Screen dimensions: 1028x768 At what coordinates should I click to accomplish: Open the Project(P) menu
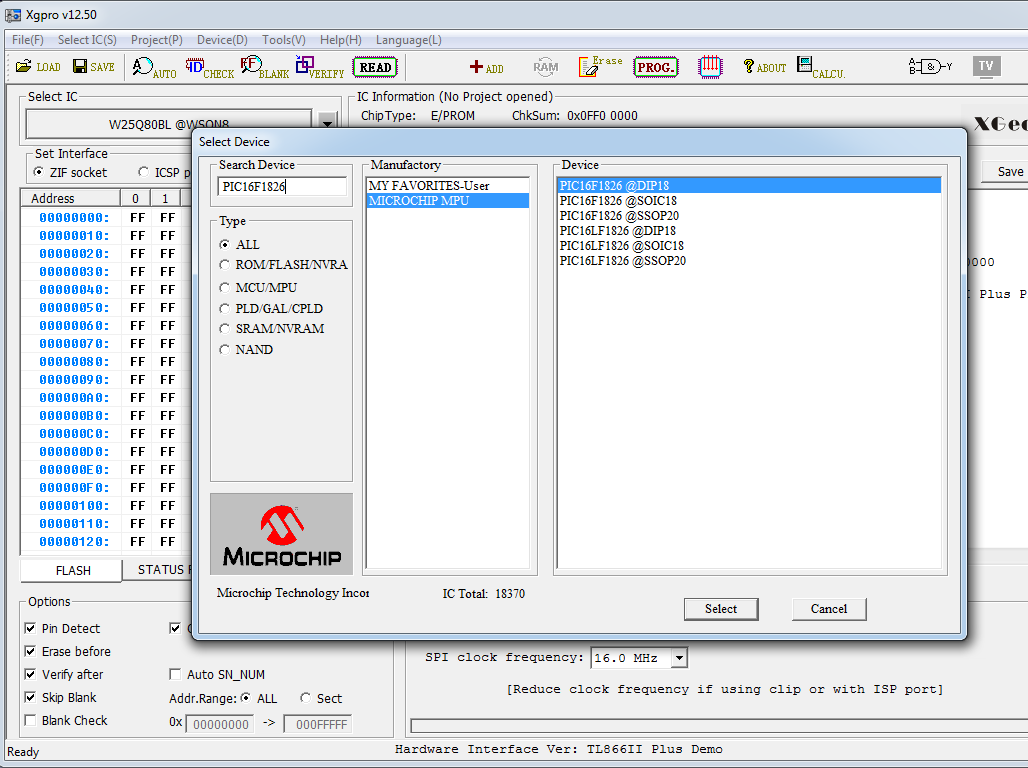[157, 40]
